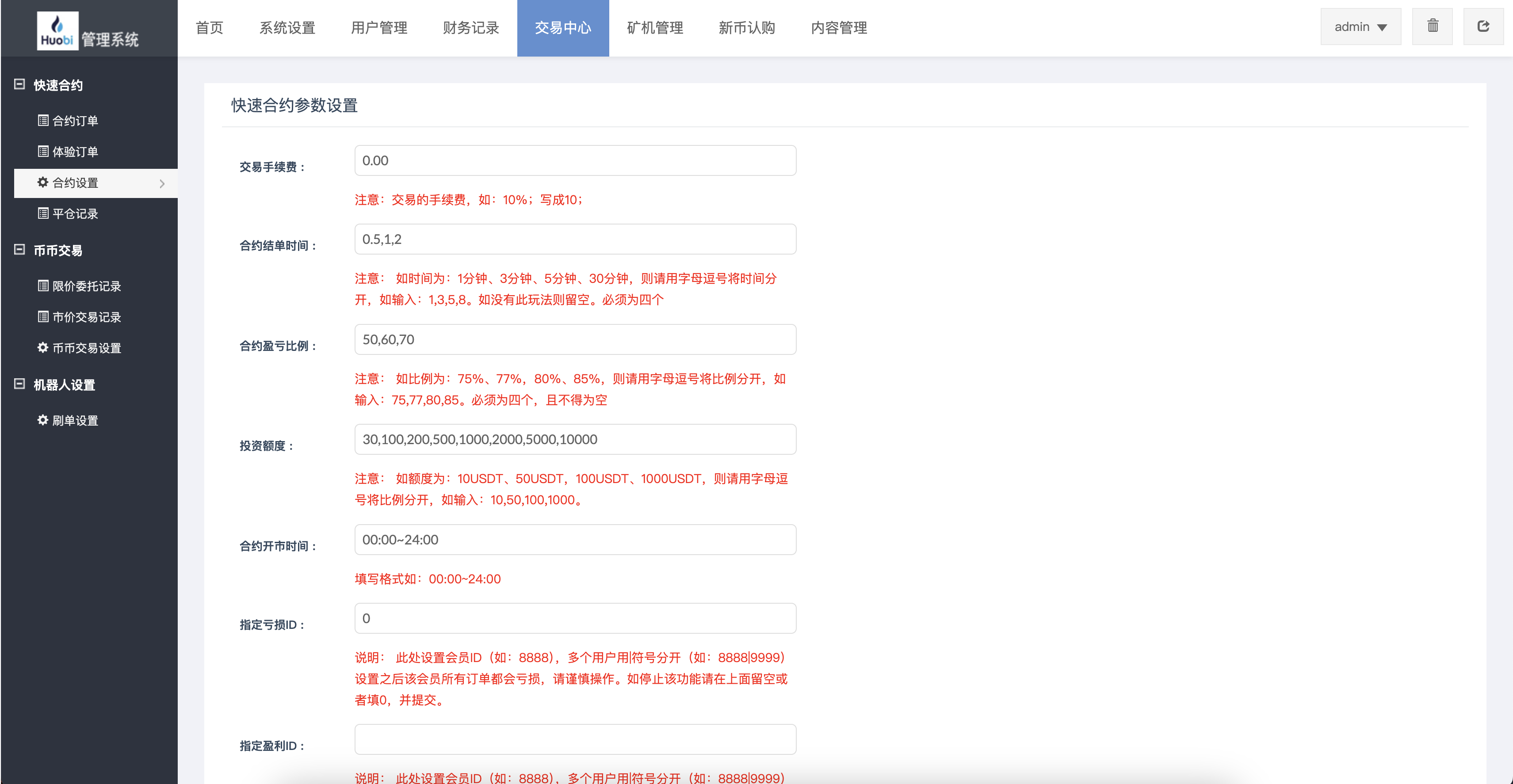Expand 合约设置 using its chevron arrow
1513x784 pixels.
[x=163, y=184]
